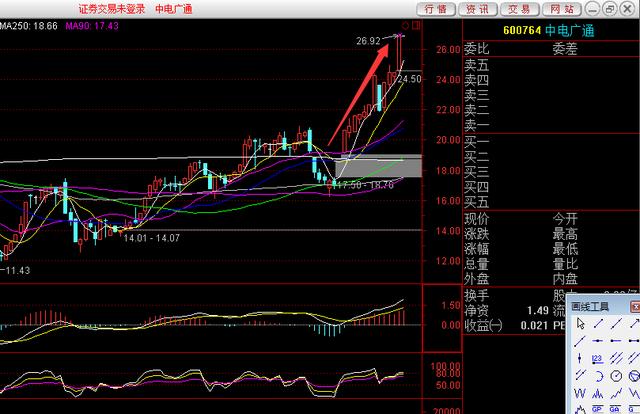Click the 26.00 price axis tick
Viewport: 640px width, 414px height.
point(448,49)
